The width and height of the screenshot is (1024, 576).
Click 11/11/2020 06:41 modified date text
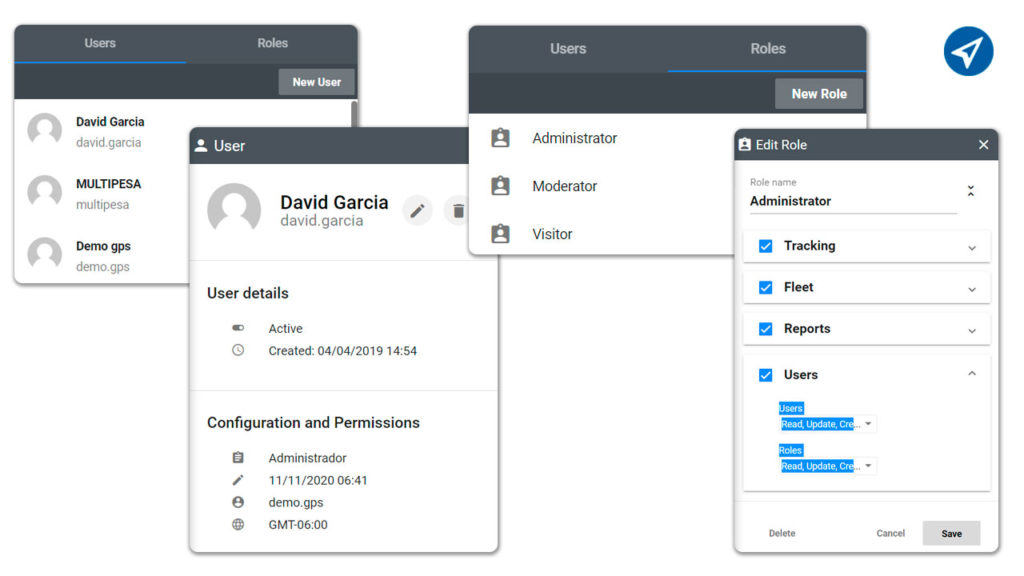318,480
